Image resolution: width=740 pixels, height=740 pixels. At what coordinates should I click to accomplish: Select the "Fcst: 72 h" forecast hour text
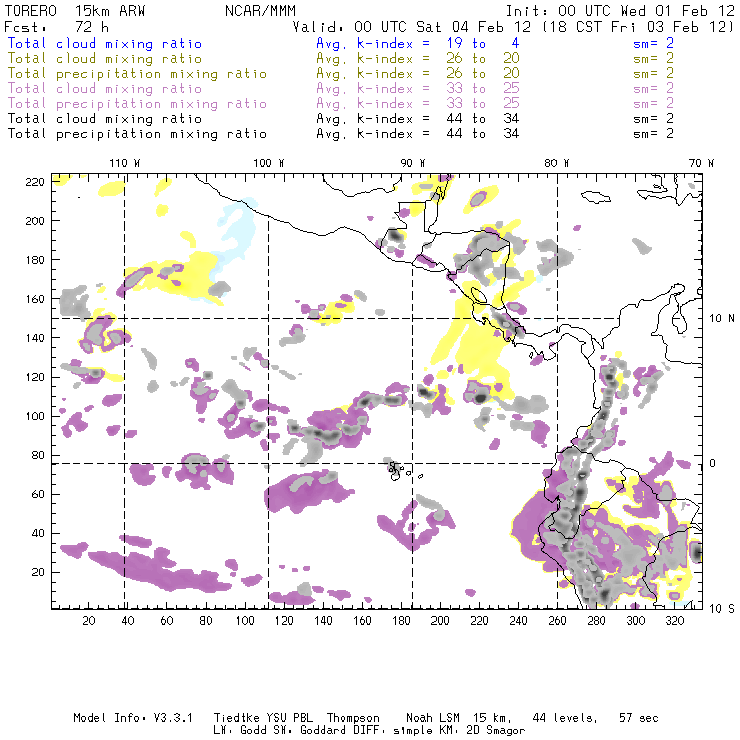[56, 27]
